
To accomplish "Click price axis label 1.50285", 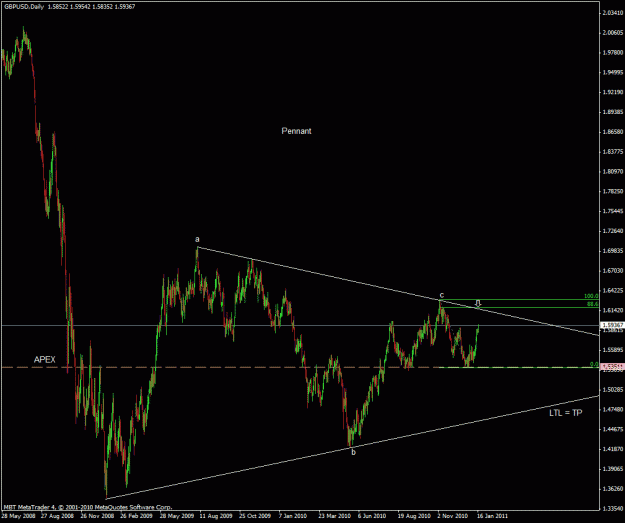I will pos(612,389).
